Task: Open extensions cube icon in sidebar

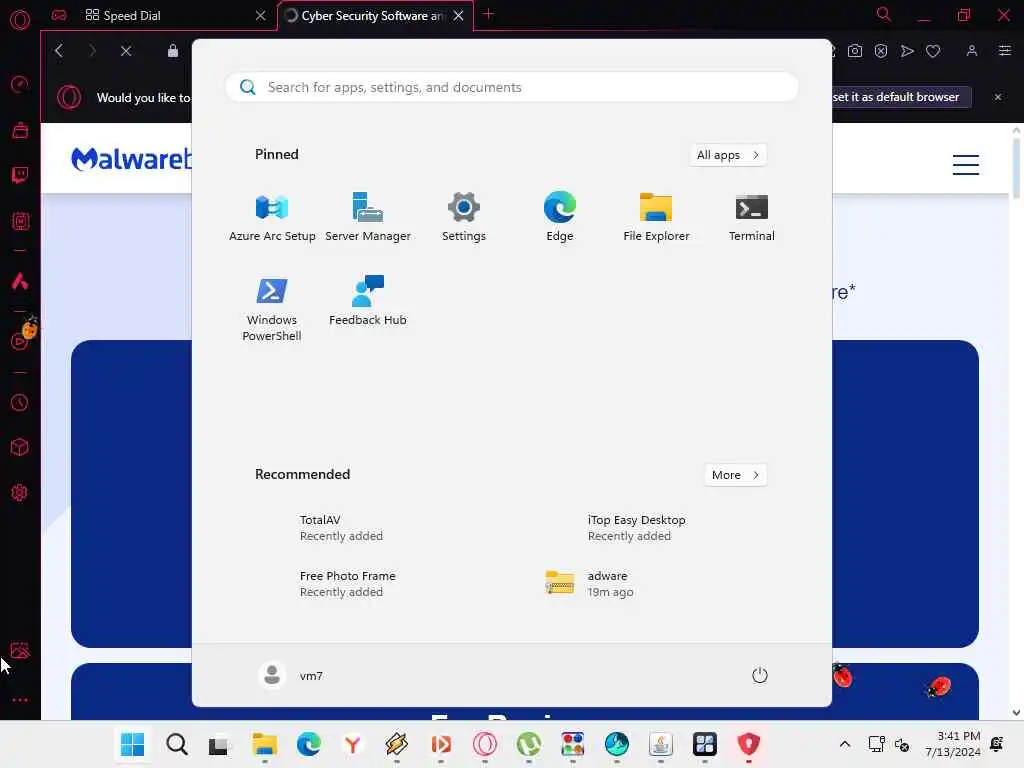Action: coord(20,447)
